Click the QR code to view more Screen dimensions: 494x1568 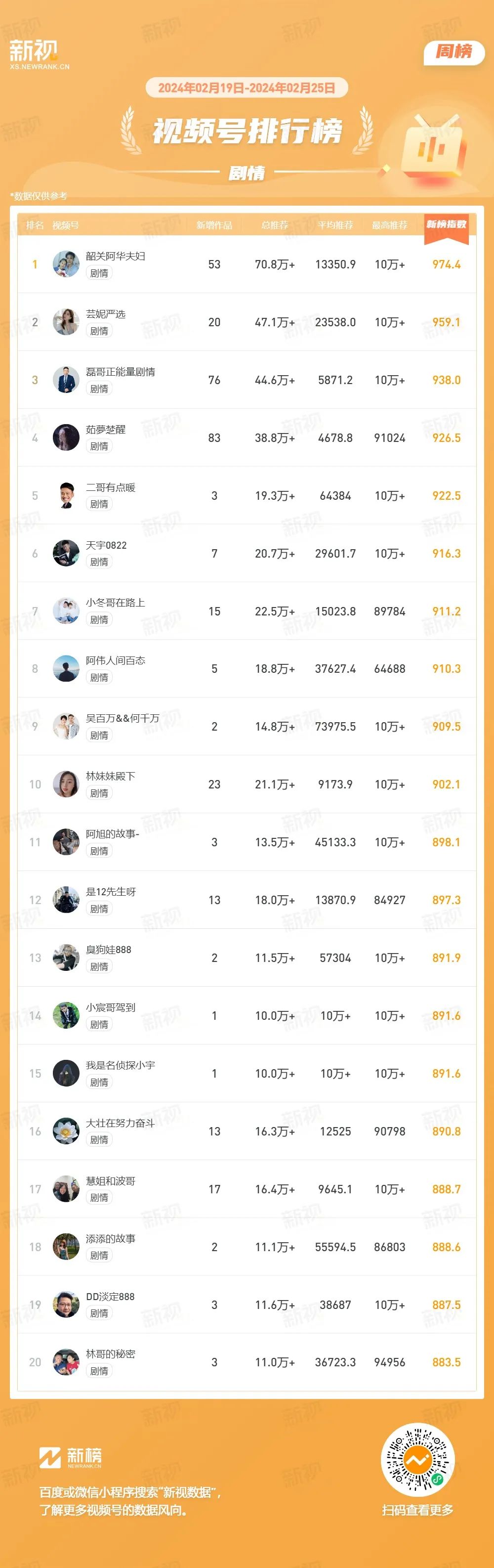(x=417, y=1460)
